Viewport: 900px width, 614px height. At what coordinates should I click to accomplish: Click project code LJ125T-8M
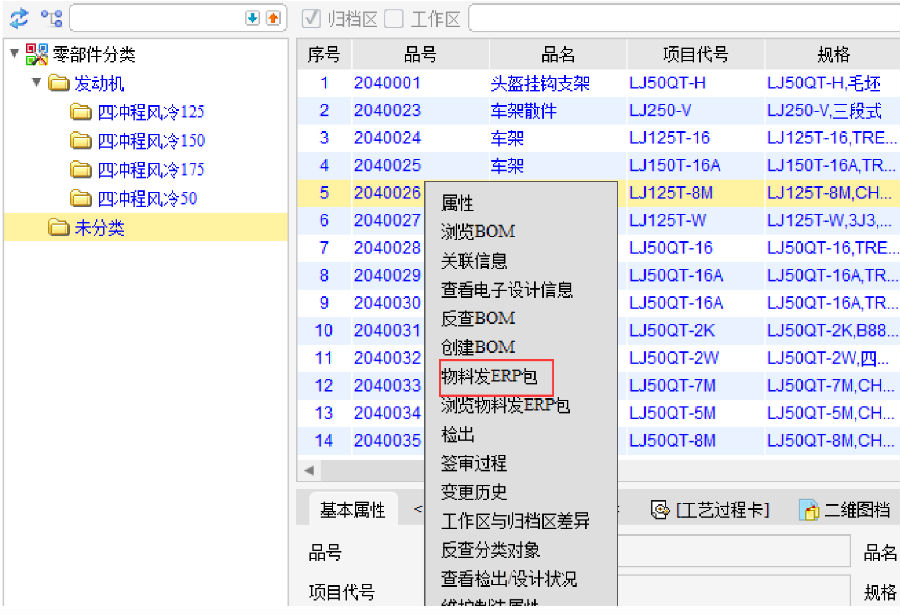671,193
